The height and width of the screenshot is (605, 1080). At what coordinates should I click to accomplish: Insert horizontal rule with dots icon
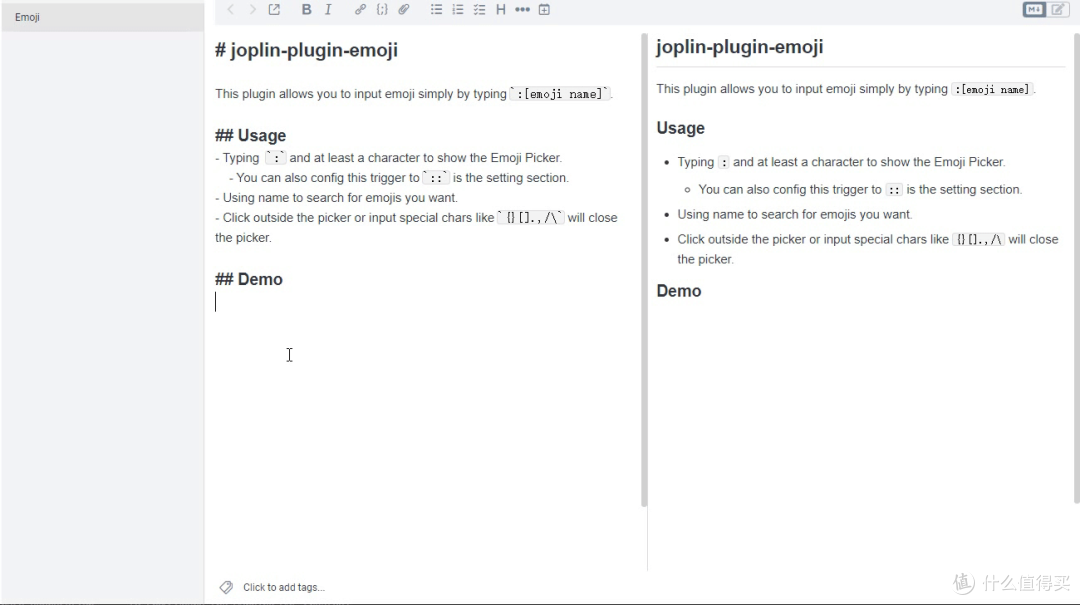522,10
